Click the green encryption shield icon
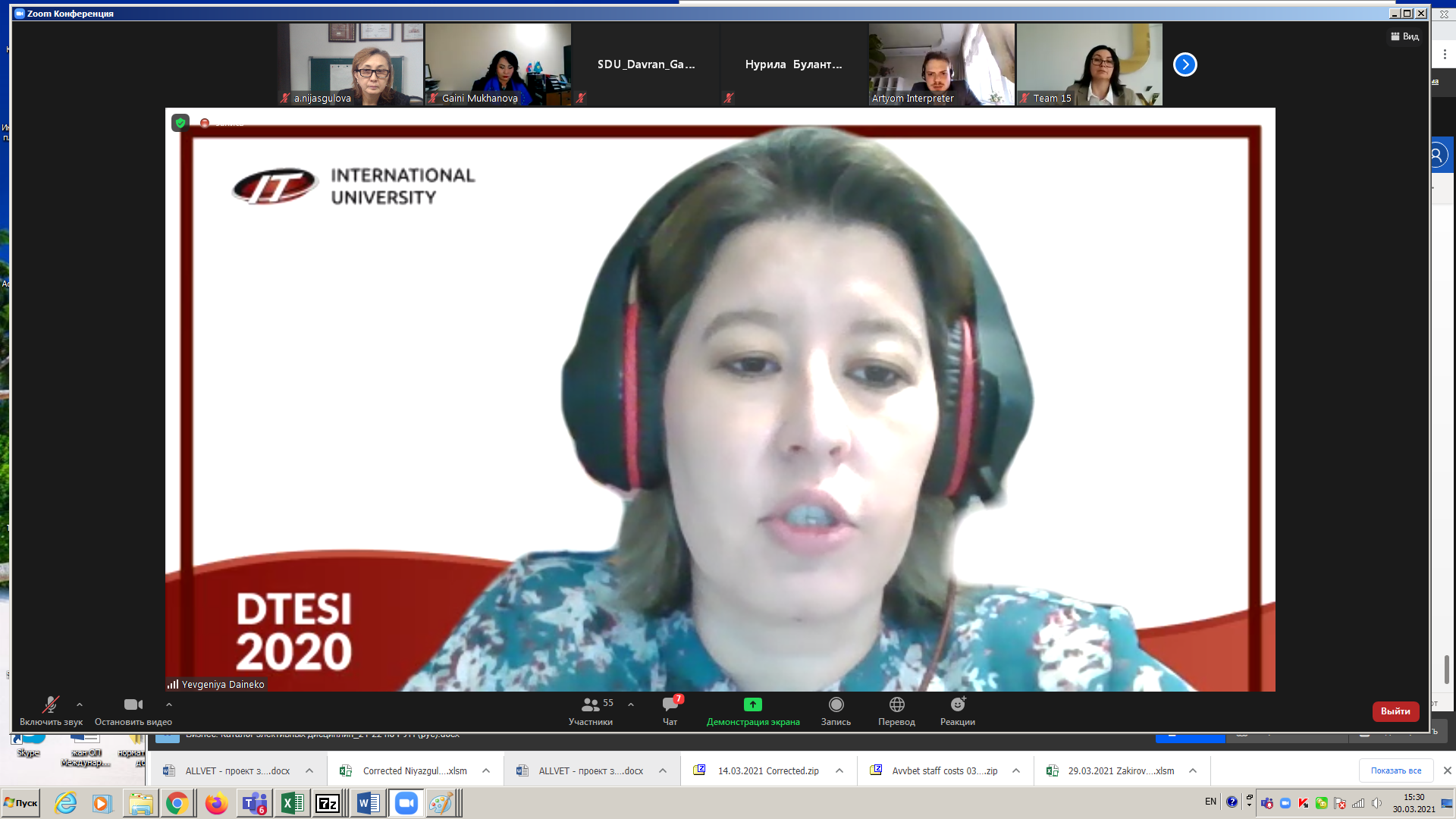Viewport: 1456px width, 819px height. tap(180, 123)
